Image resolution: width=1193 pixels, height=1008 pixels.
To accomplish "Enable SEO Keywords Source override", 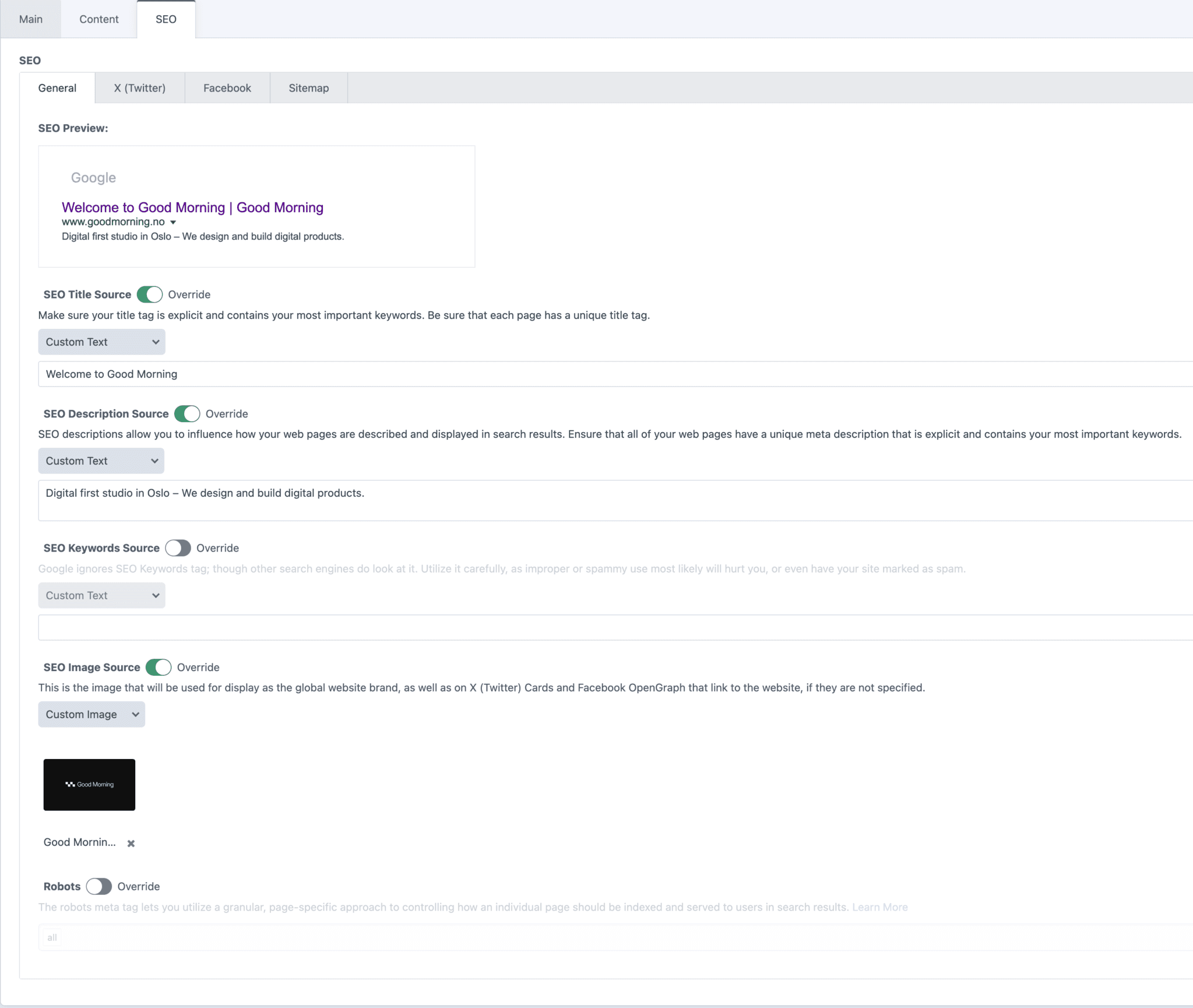I will coord(178,548).
